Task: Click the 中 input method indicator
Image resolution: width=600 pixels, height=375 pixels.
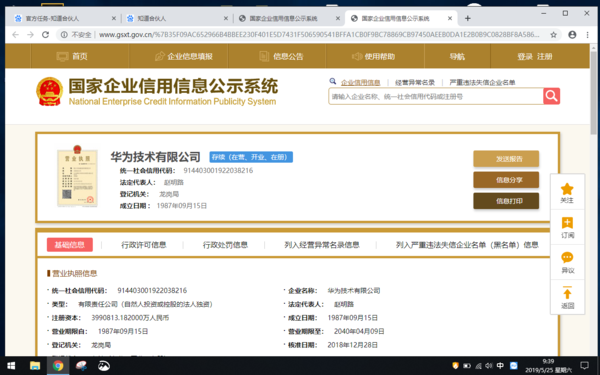Action: [500, 365]
